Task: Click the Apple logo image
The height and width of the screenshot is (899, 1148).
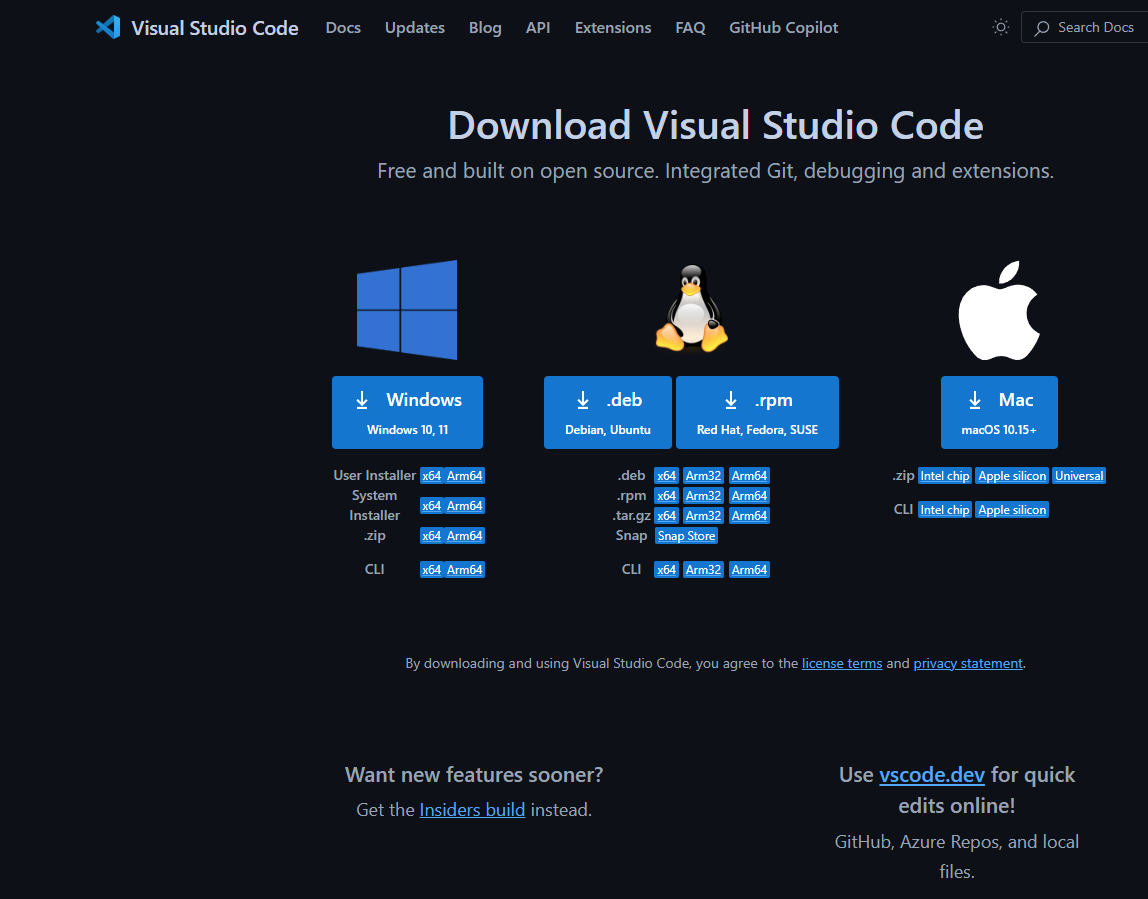Action: pyautogui.click(x=998, y=309)
